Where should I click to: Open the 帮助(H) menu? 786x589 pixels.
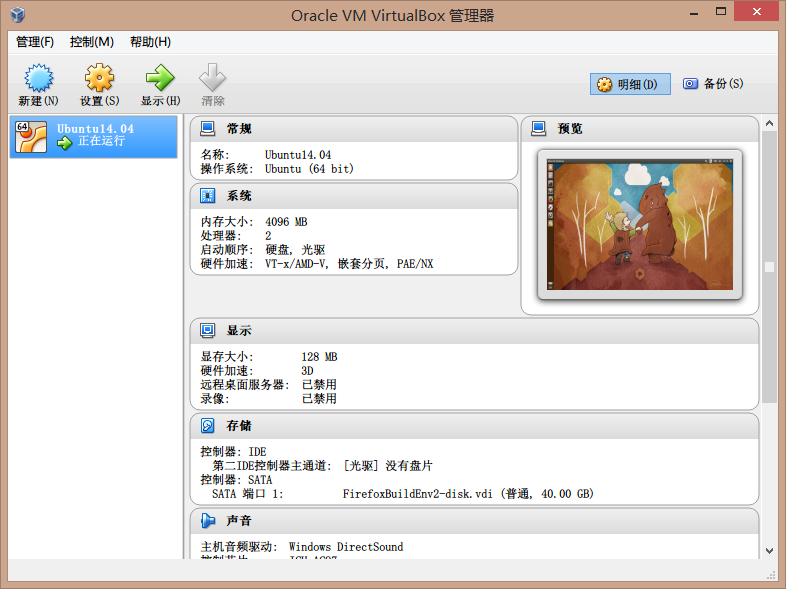pyautogui.click(x=150, y=42)
